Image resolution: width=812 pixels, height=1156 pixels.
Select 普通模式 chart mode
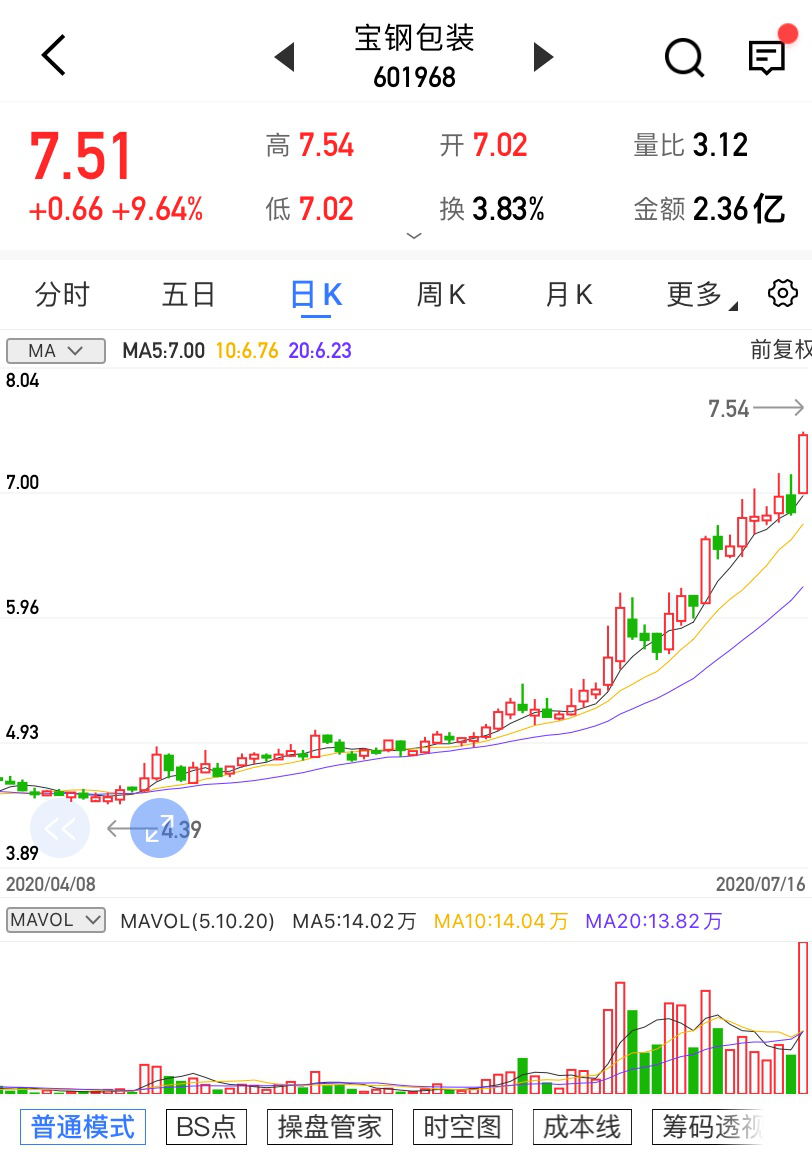(x=83, y=1127)
